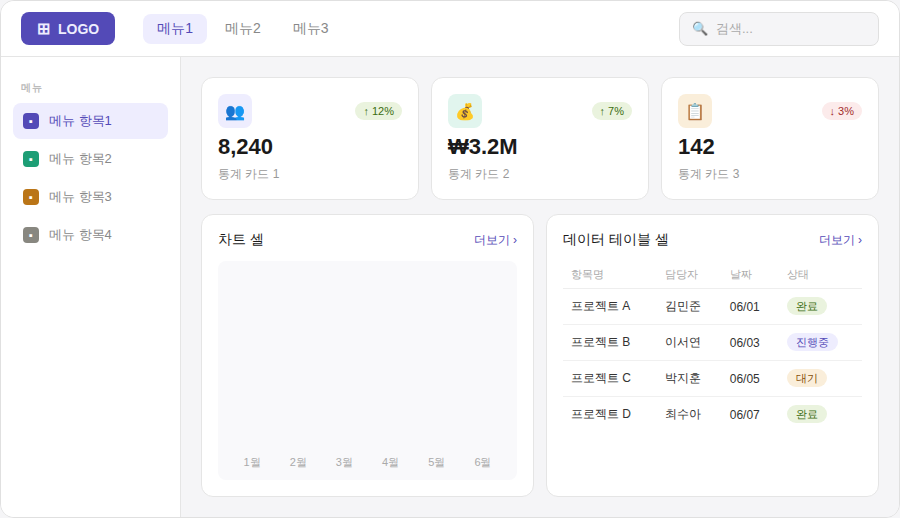Click the 통계 카드 2 label
Image resolution: width=900 pixels, height=518 pixels.
point(479,174)
